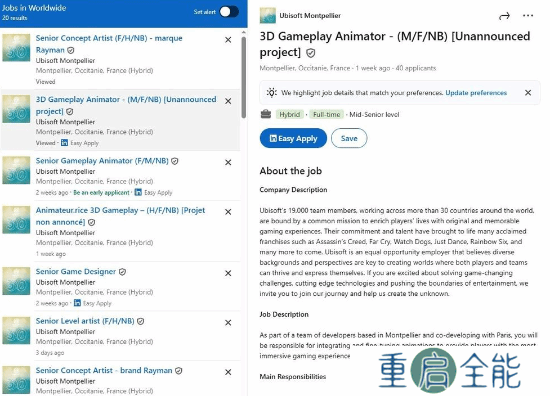
Task: Click the Ubisoft Montpellier logo in job details header
Action: [x=268, y=16]
